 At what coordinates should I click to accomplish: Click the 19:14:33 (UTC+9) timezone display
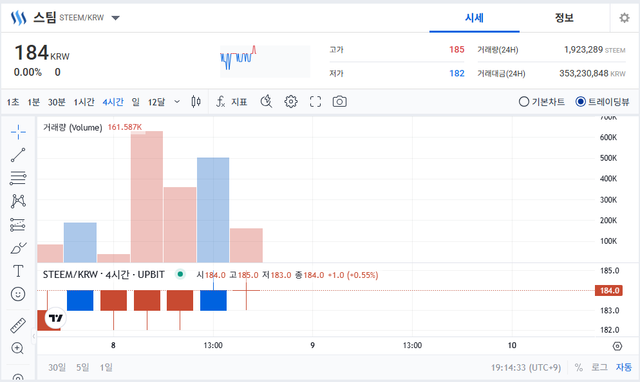[x=526, y=367]
